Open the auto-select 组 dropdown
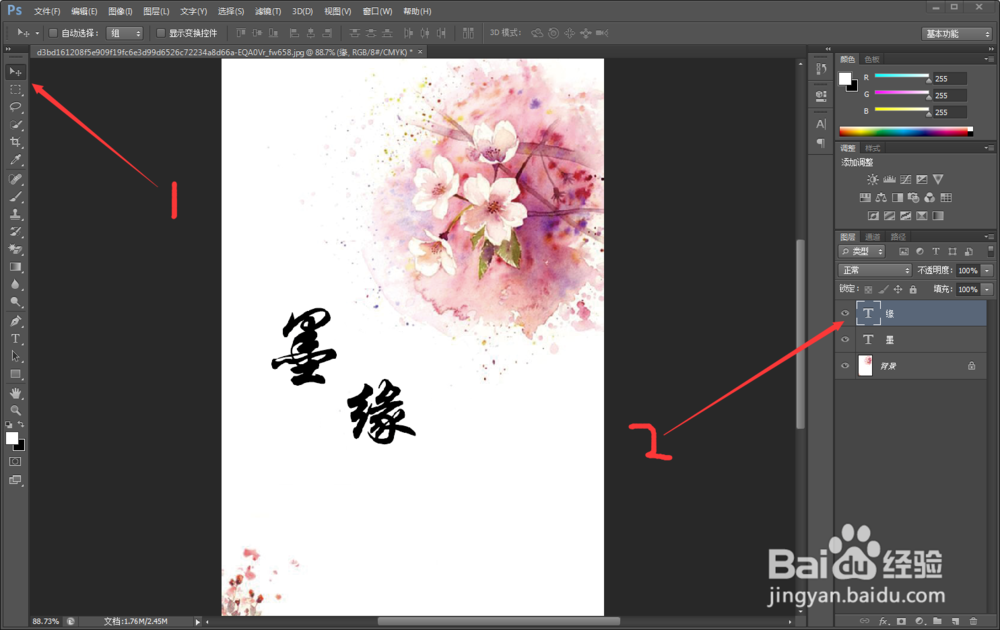Viewport: 1000px width, 630px height. [x=124, y=33]
